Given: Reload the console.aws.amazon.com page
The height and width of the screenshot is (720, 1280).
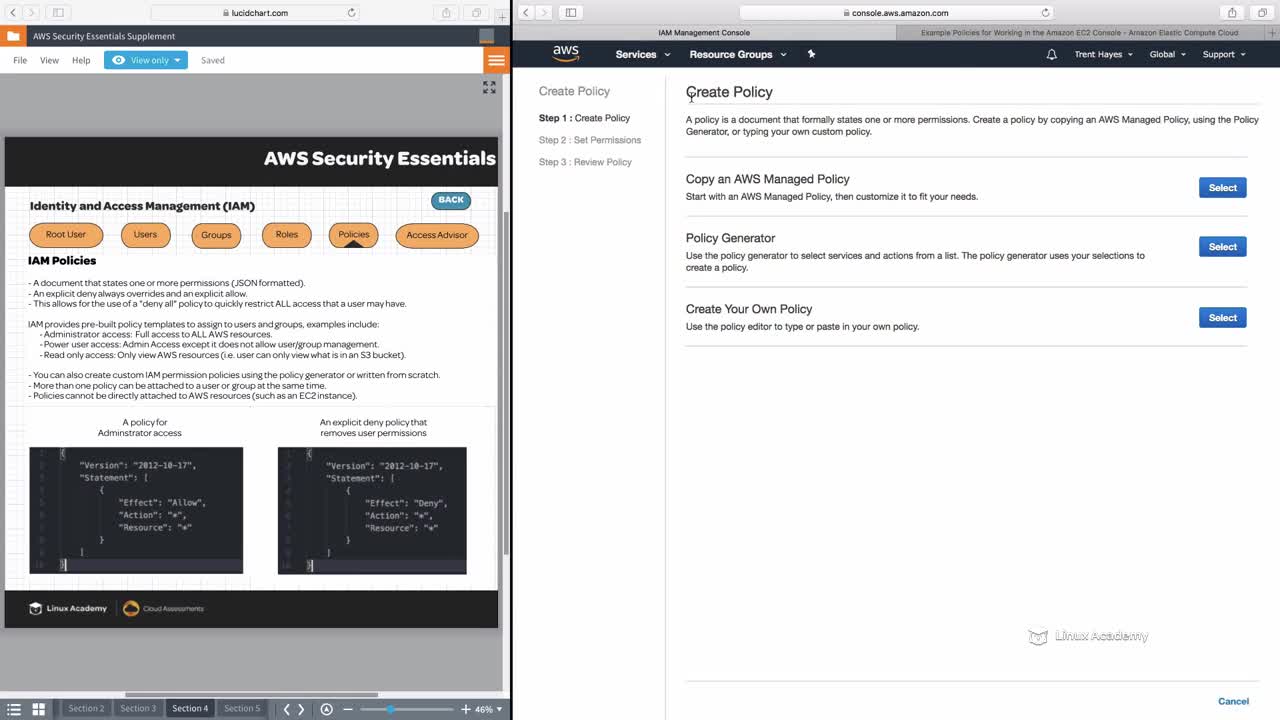Looking at the screenshot, I should pyautogui.click(x=1045, y=13).
